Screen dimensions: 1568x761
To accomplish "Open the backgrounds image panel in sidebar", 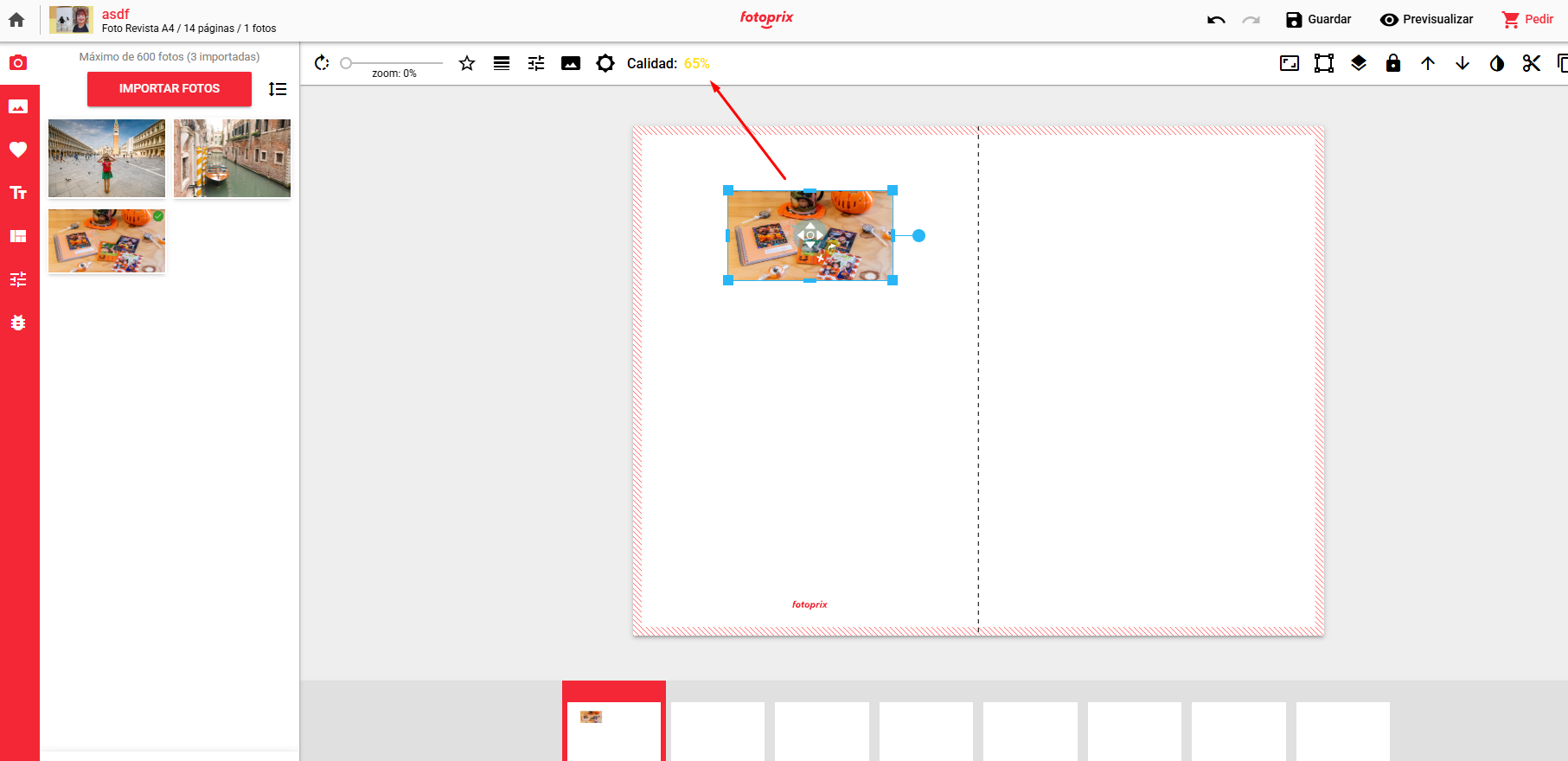I will coord(18,106).
